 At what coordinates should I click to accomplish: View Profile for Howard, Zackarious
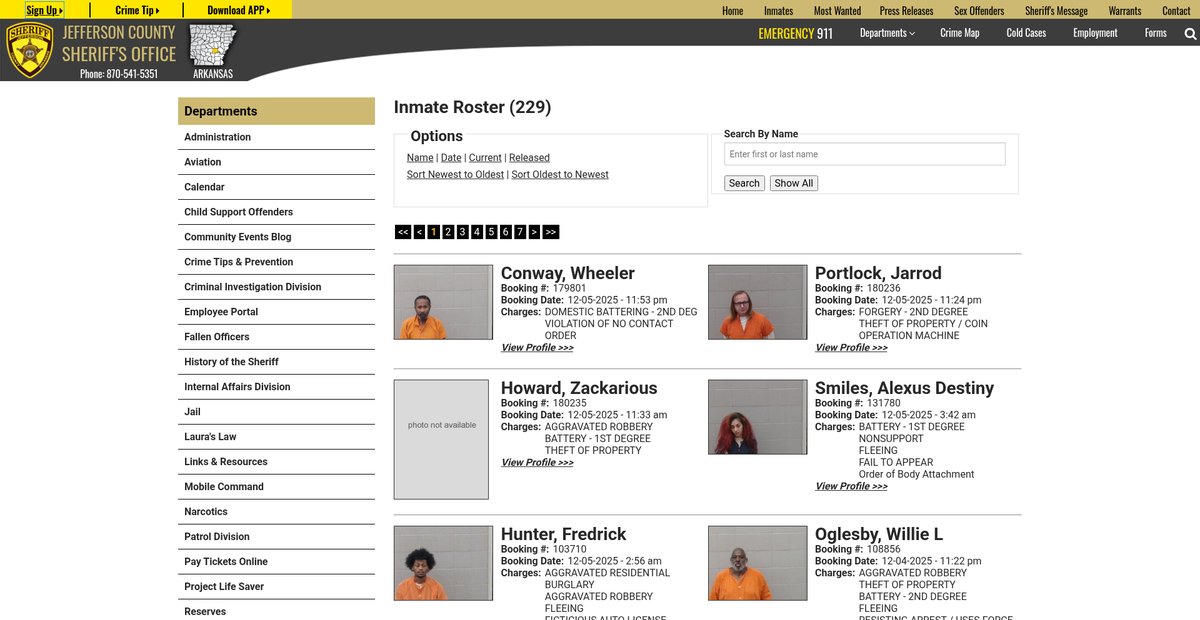(537, 463)
